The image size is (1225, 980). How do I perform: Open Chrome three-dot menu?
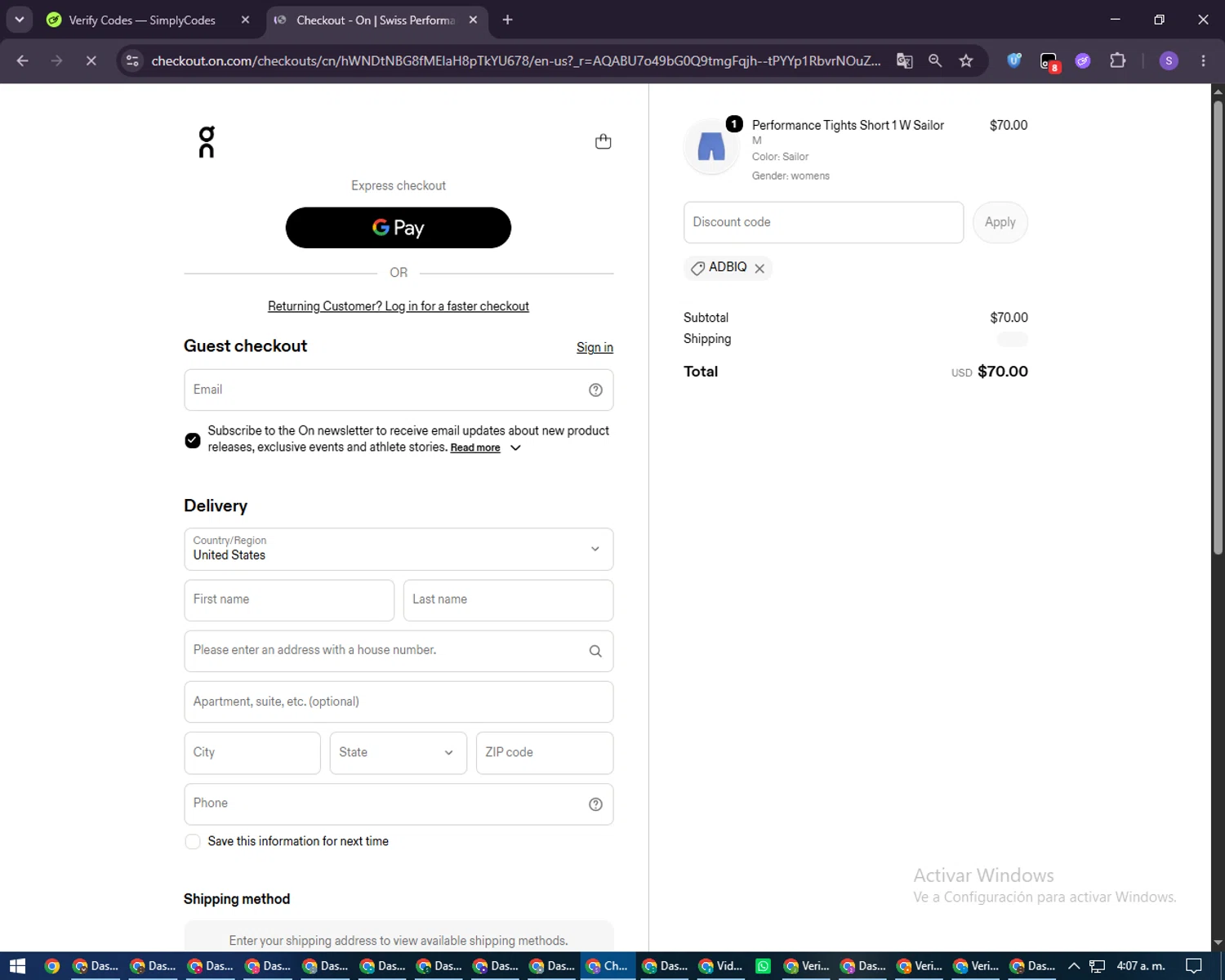tap(1203, 60)
